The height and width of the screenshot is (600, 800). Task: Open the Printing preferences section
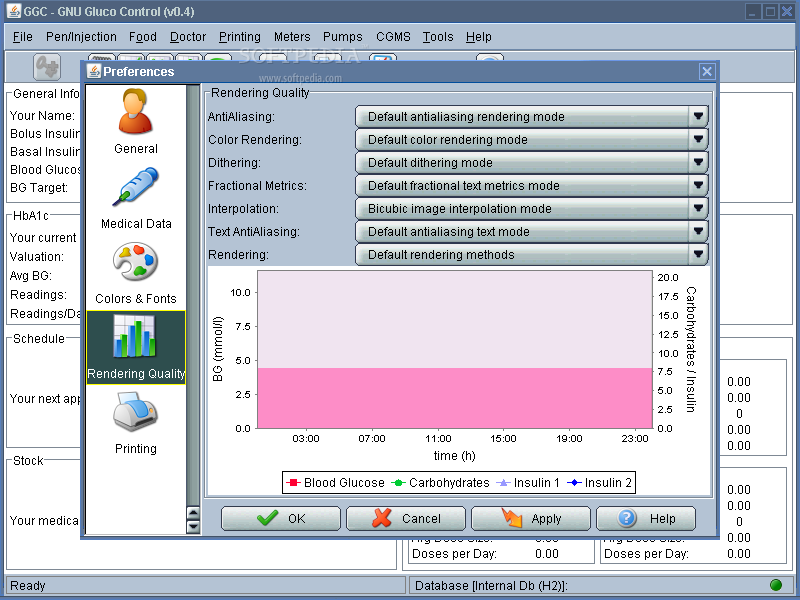coord(136,422)
